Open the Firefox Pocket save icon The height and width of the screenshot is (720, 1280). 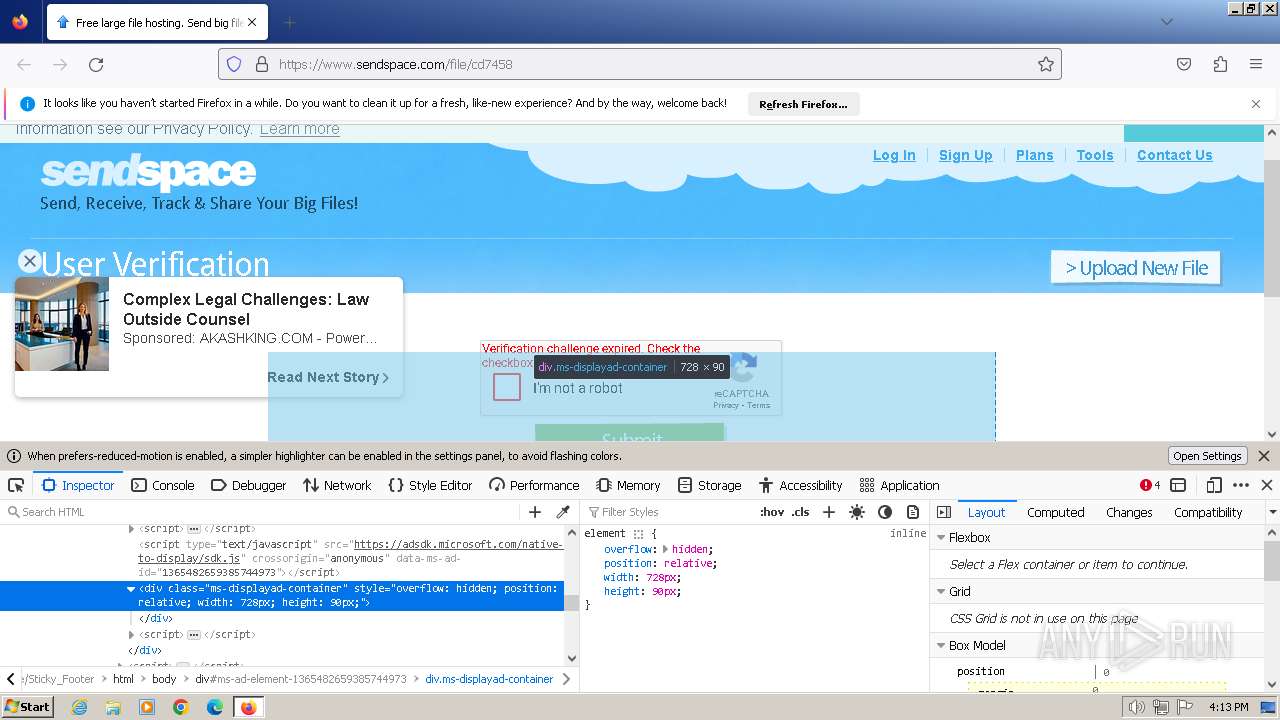coord(1184,64)
